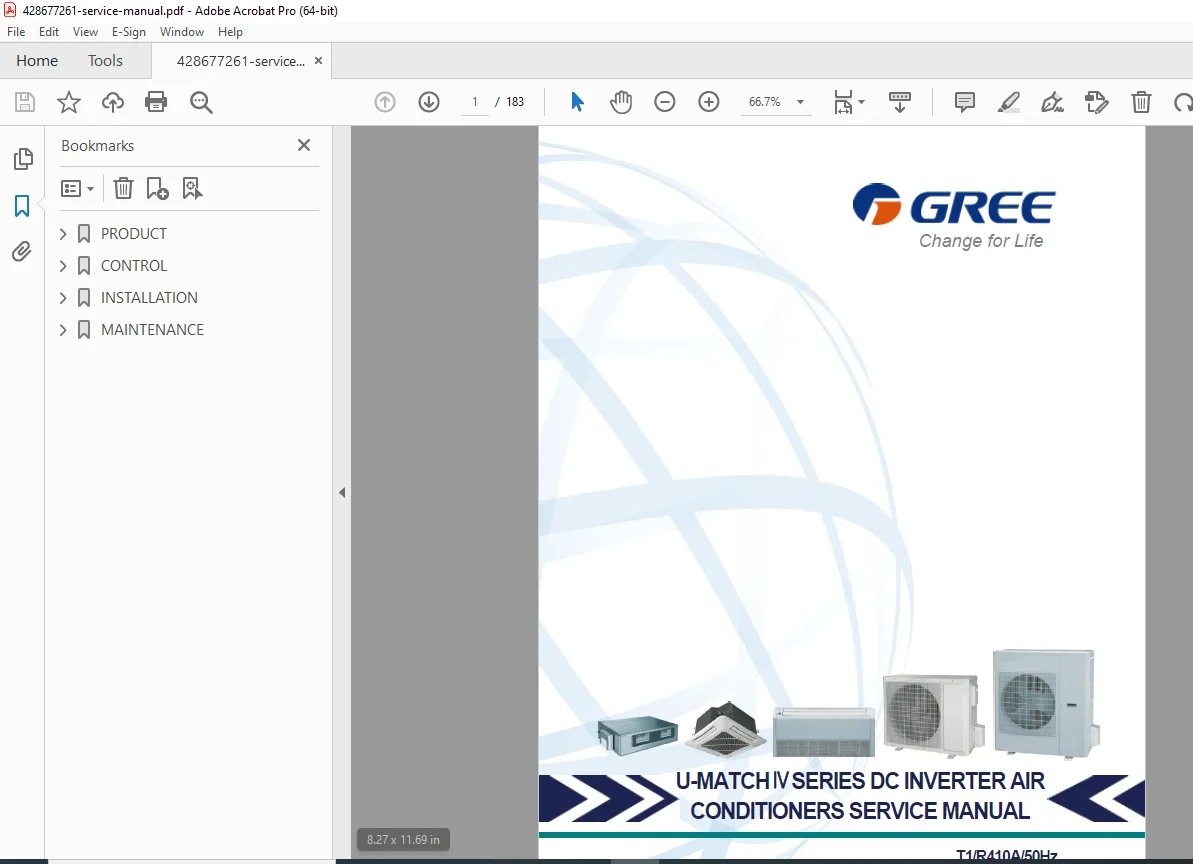This screenshot has height=864, width=1193.
Task: Open the Edit menu
Action: [49, 32]
